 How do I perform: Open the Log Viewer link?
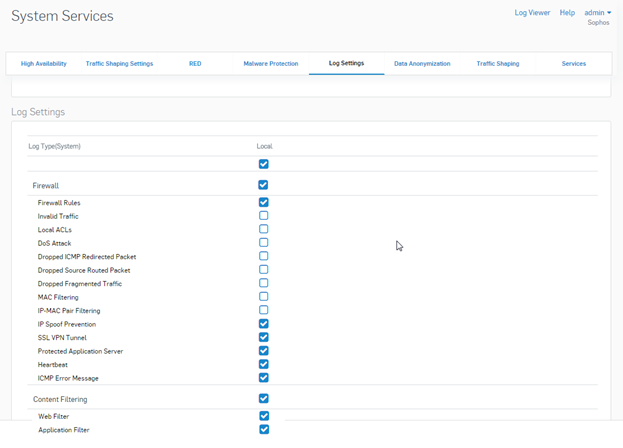click(x=532, y=13)
